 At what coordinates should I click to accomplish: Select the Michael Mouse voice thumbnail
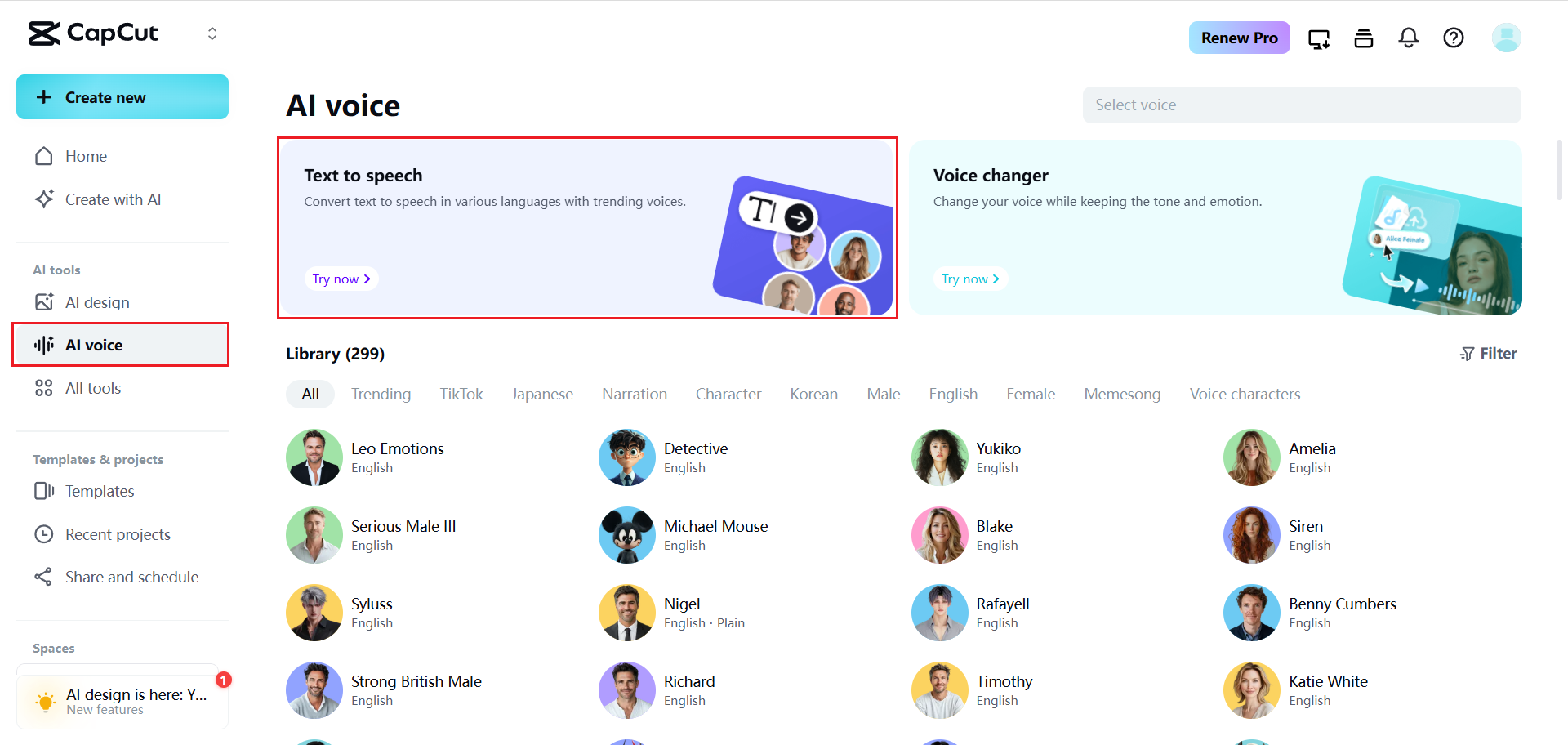[626, 535]
